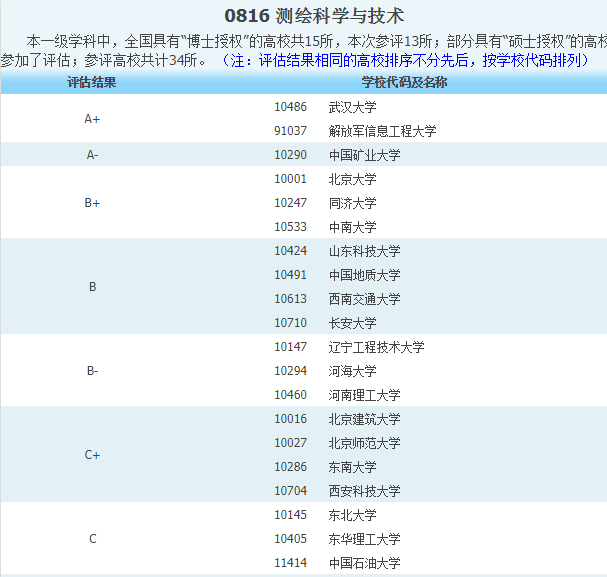The height and width of the screenshot is (577, 607).
Task: Click the 中国矿业大学 row name
Action: (364, 155)
